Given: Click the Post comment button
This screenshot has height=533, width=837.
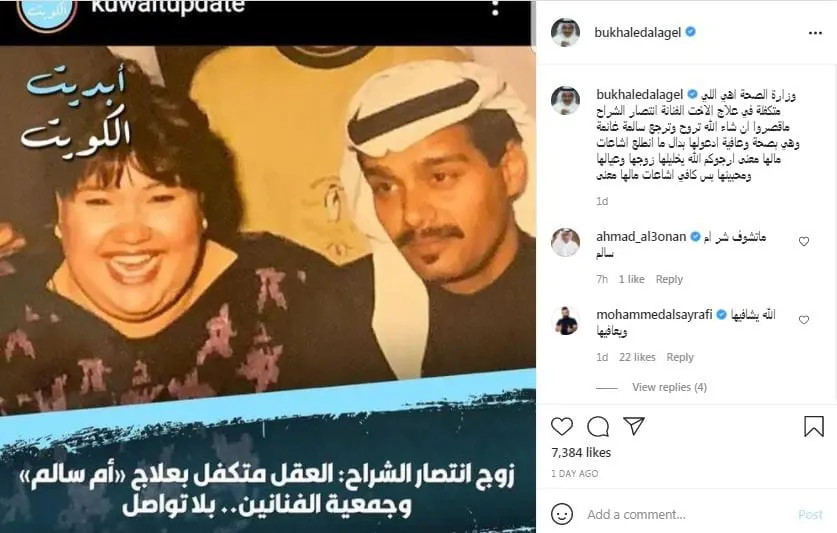Looking at the screenshot, I should point(810,514).
